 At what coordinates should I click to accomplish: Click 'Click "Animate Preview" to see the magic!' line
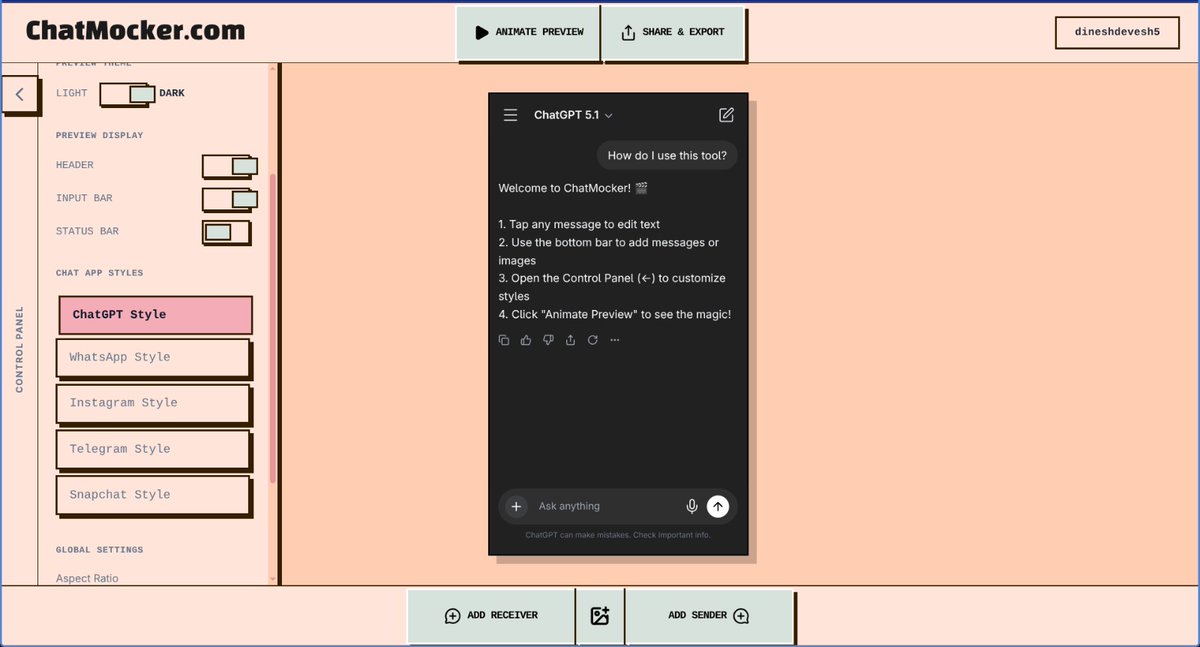(615, 314)
